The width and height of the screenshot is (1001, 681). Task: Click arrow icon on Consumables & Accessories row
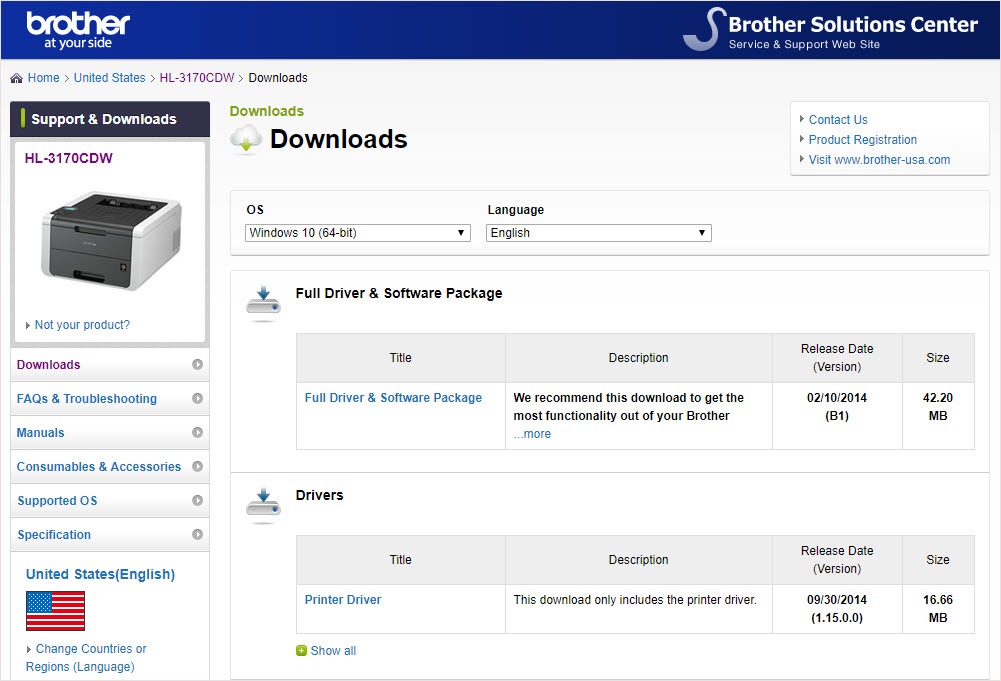[x=197, y=467]
